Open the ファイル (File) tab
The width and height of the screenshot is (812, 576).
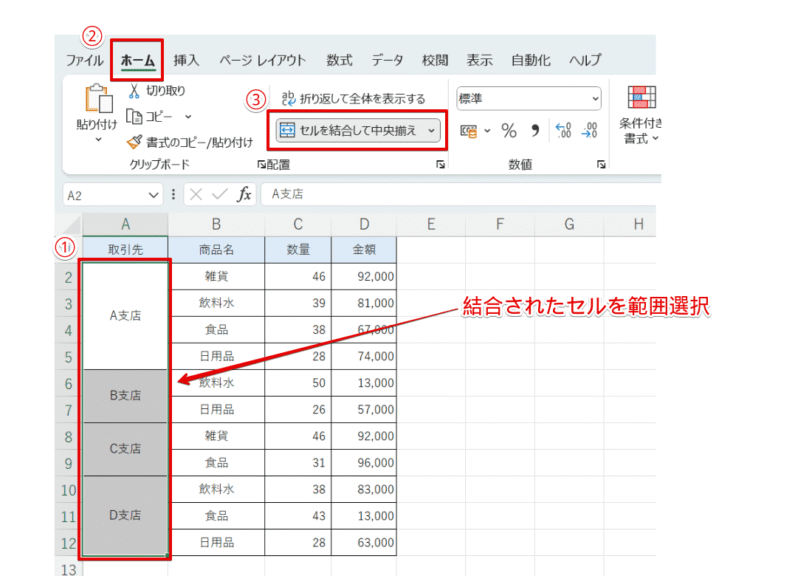(x=85, y=61)
